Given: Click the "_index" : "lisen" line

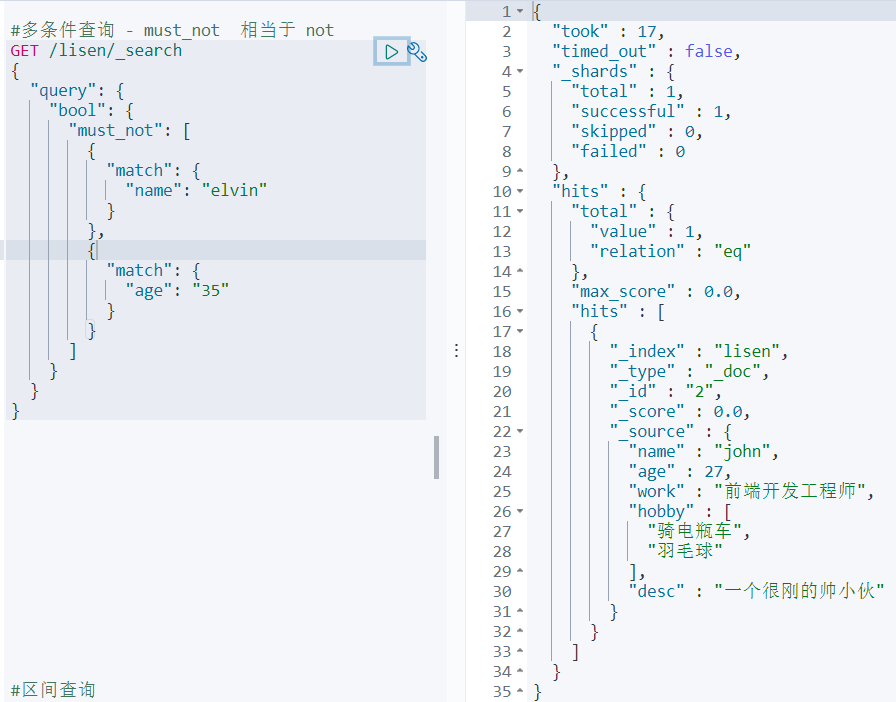Looking at the screenshot, I should (x=698, y=352).
